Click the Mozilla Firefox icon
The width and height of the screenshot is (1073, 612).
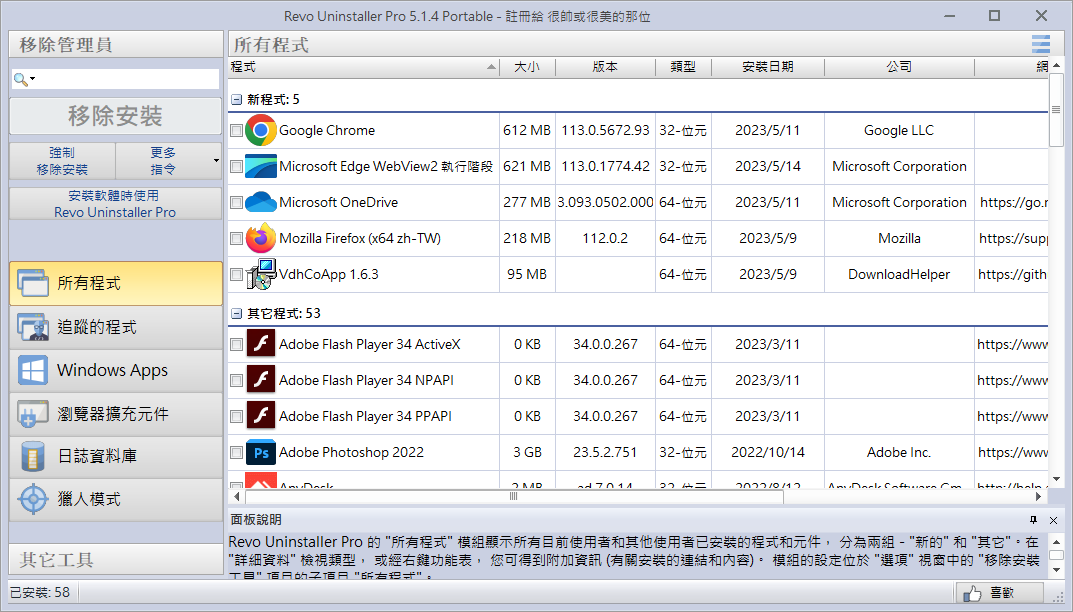coord(261,238)
